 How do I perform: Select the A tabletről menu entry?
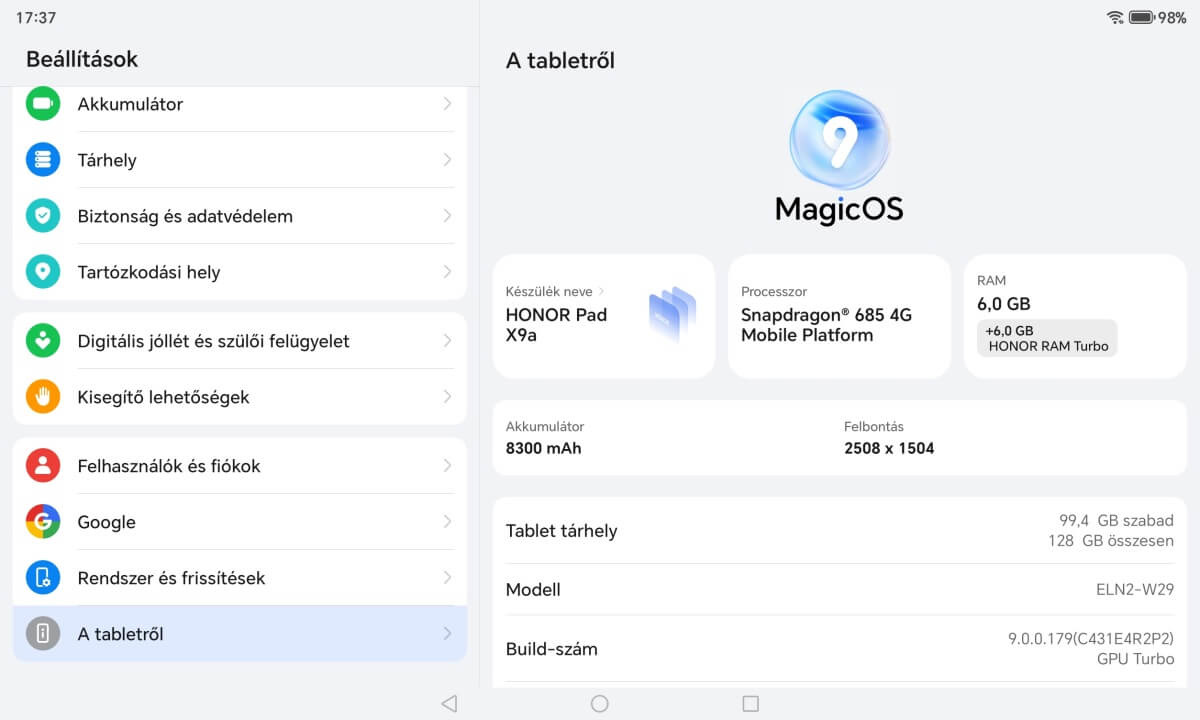point(240,634)
